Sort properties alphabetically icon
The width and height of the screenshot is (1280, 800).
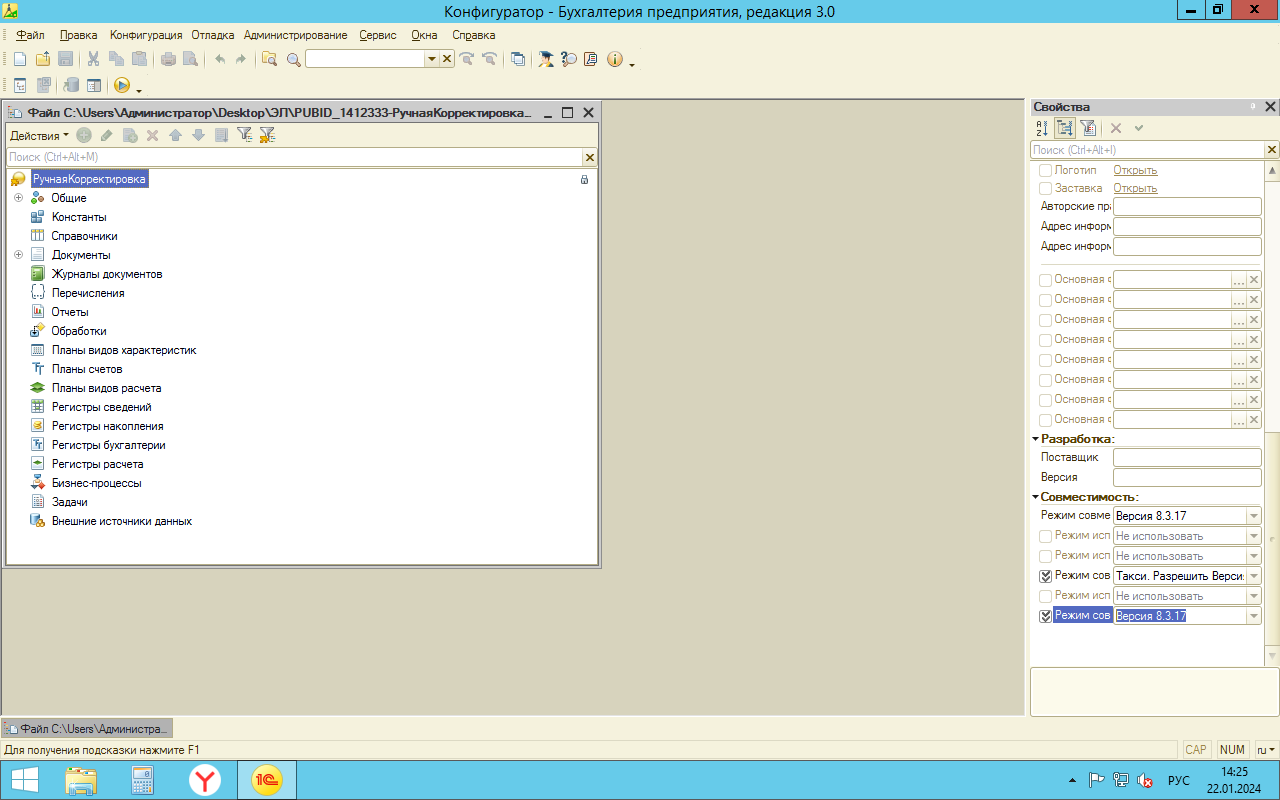pos(1042,128)
